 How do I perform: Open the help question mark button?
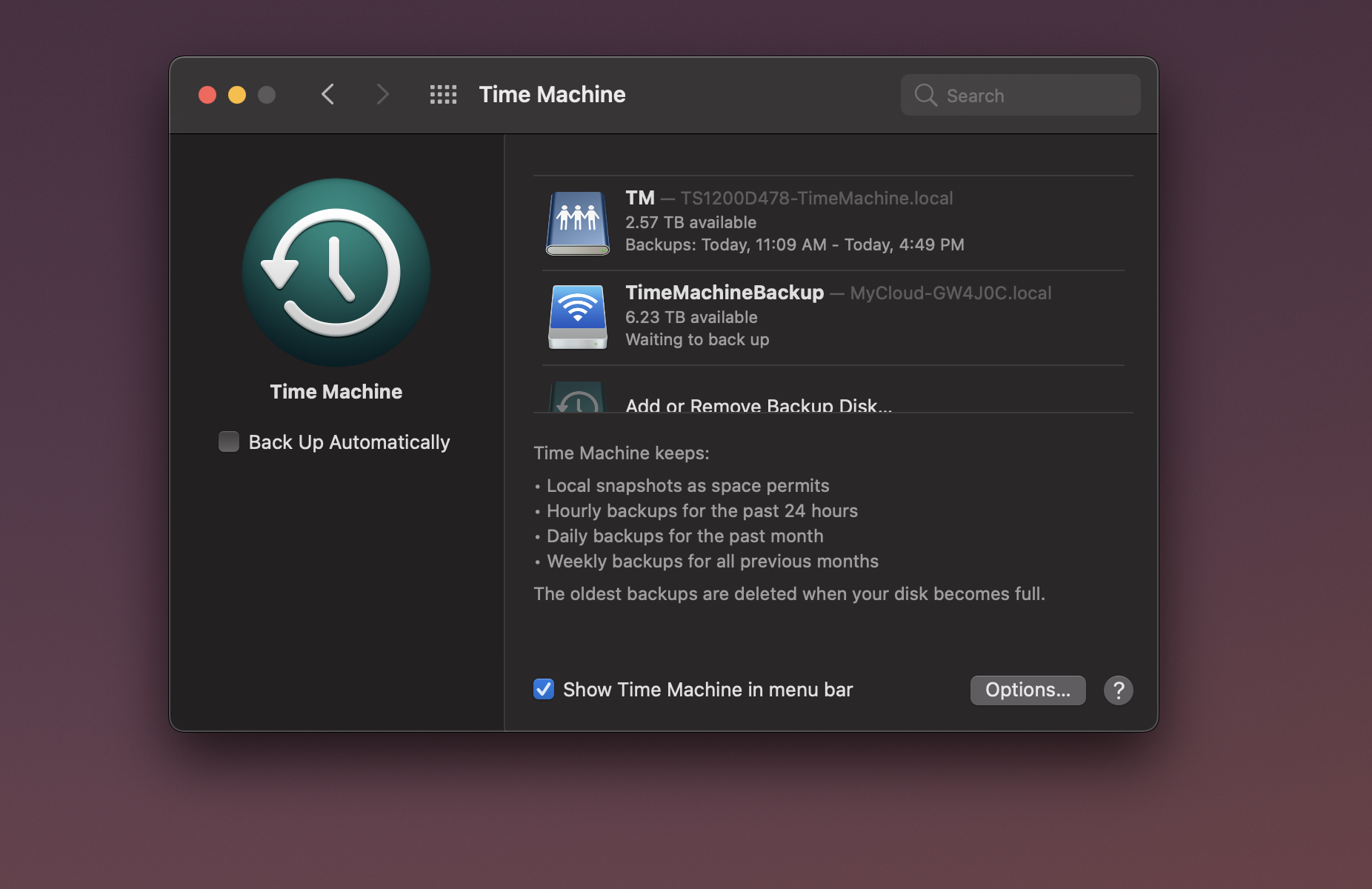[1119, 690]
